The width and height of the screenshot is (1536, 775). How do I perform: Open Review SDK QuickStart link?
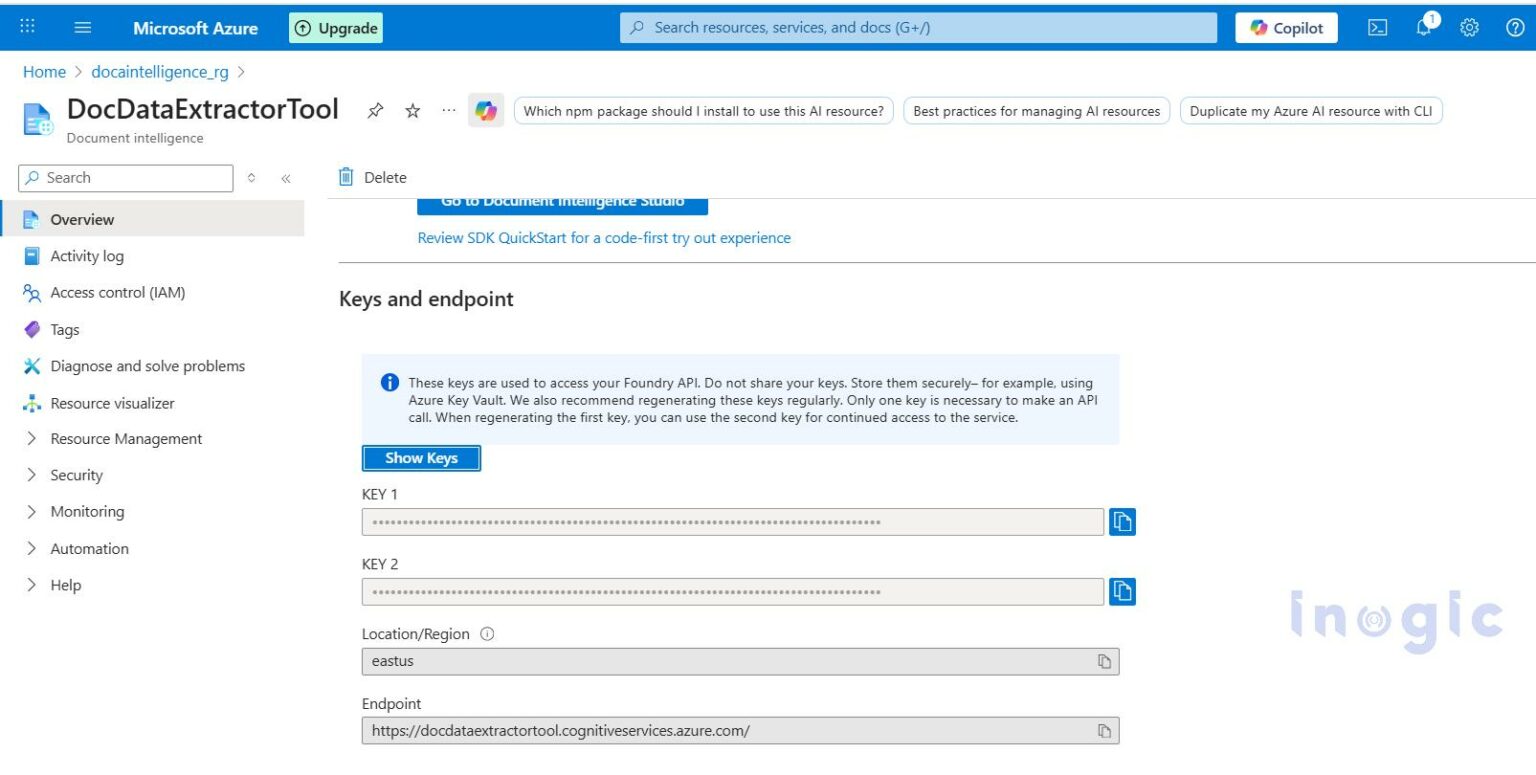click(604, 238)
